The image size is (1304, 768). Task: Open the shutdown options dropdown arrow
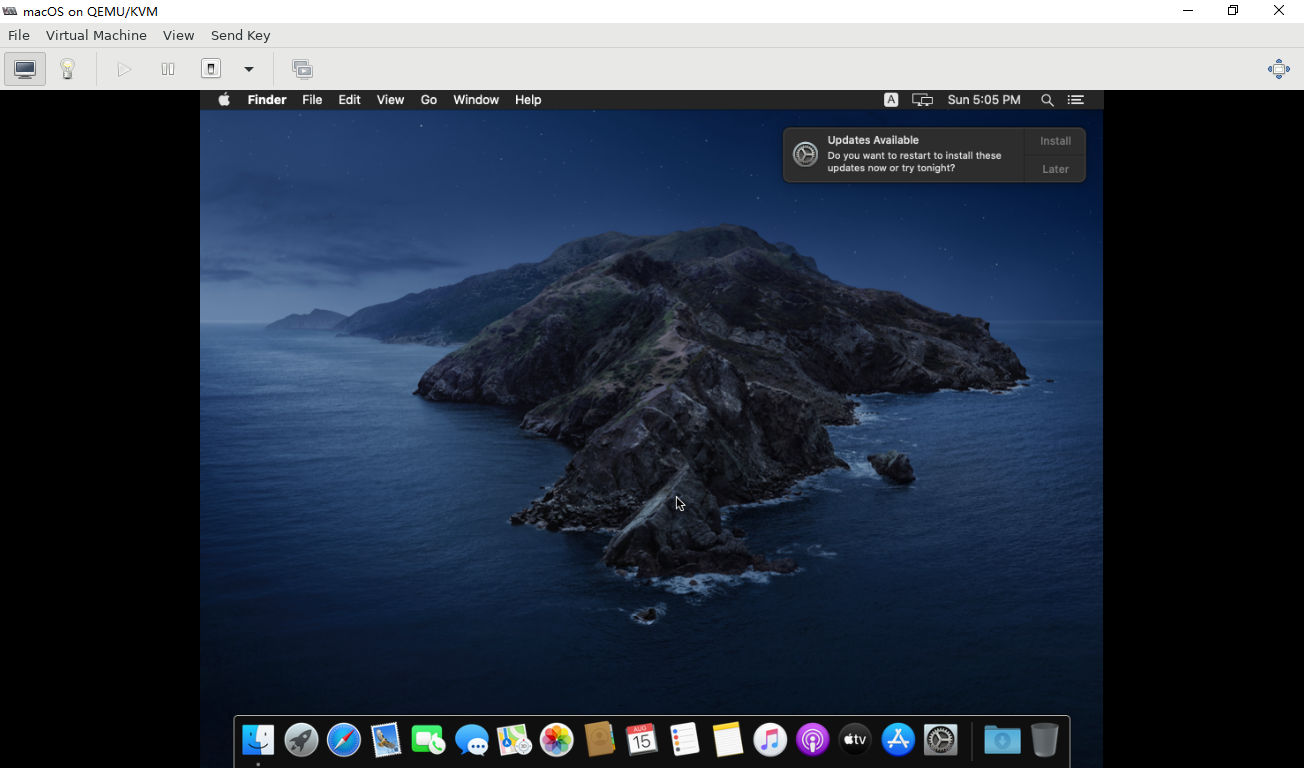point(249,69)
